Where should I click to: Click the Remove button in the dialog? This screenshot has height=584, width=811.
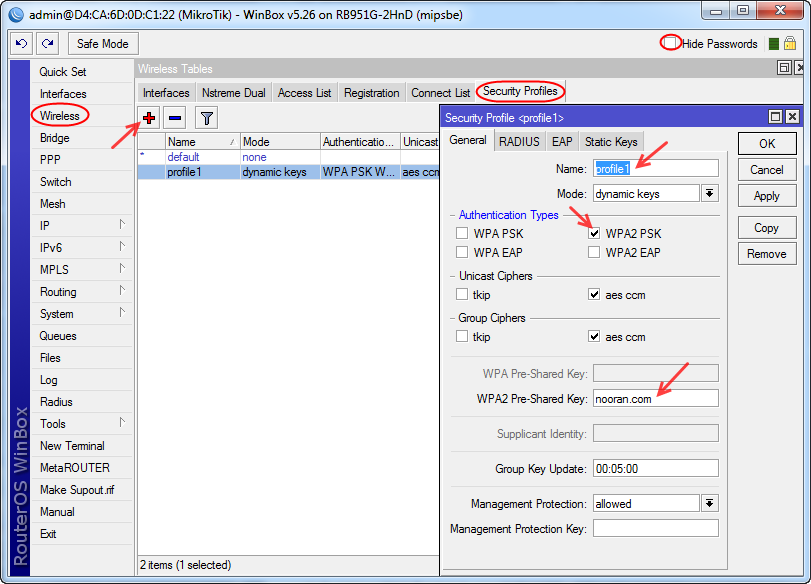coord(767,254)
